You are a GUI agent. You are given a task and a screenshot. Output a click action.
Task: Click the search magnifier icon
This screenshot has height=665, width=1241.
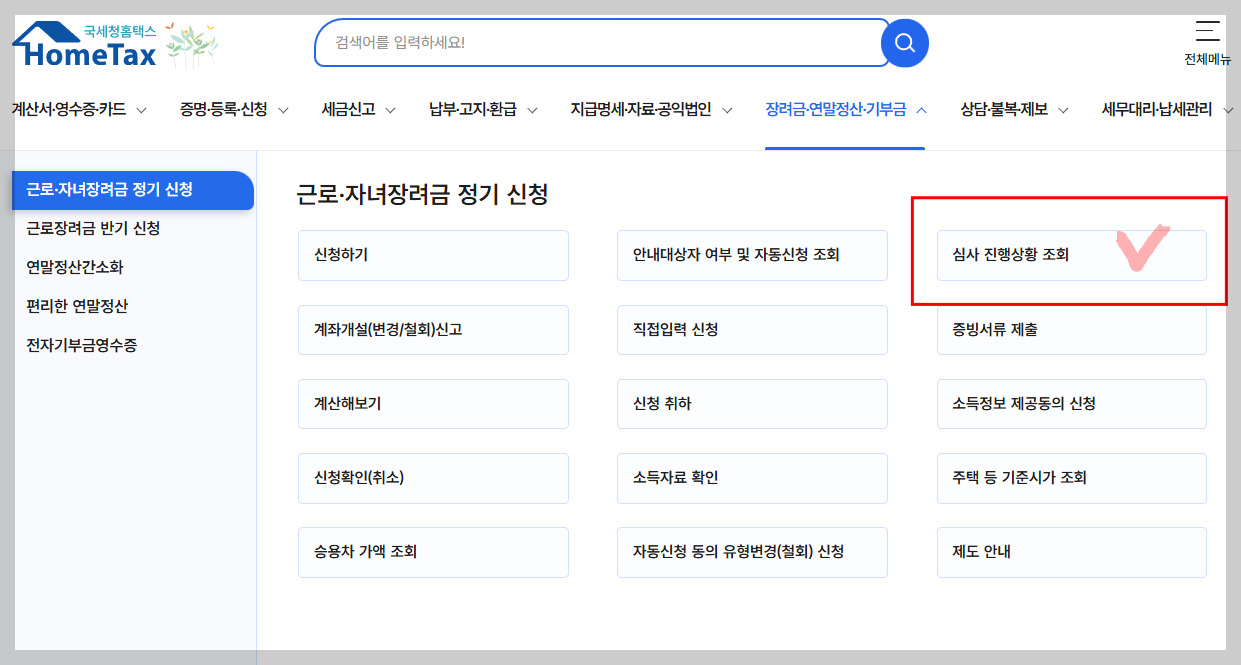(x=904, y=43)
